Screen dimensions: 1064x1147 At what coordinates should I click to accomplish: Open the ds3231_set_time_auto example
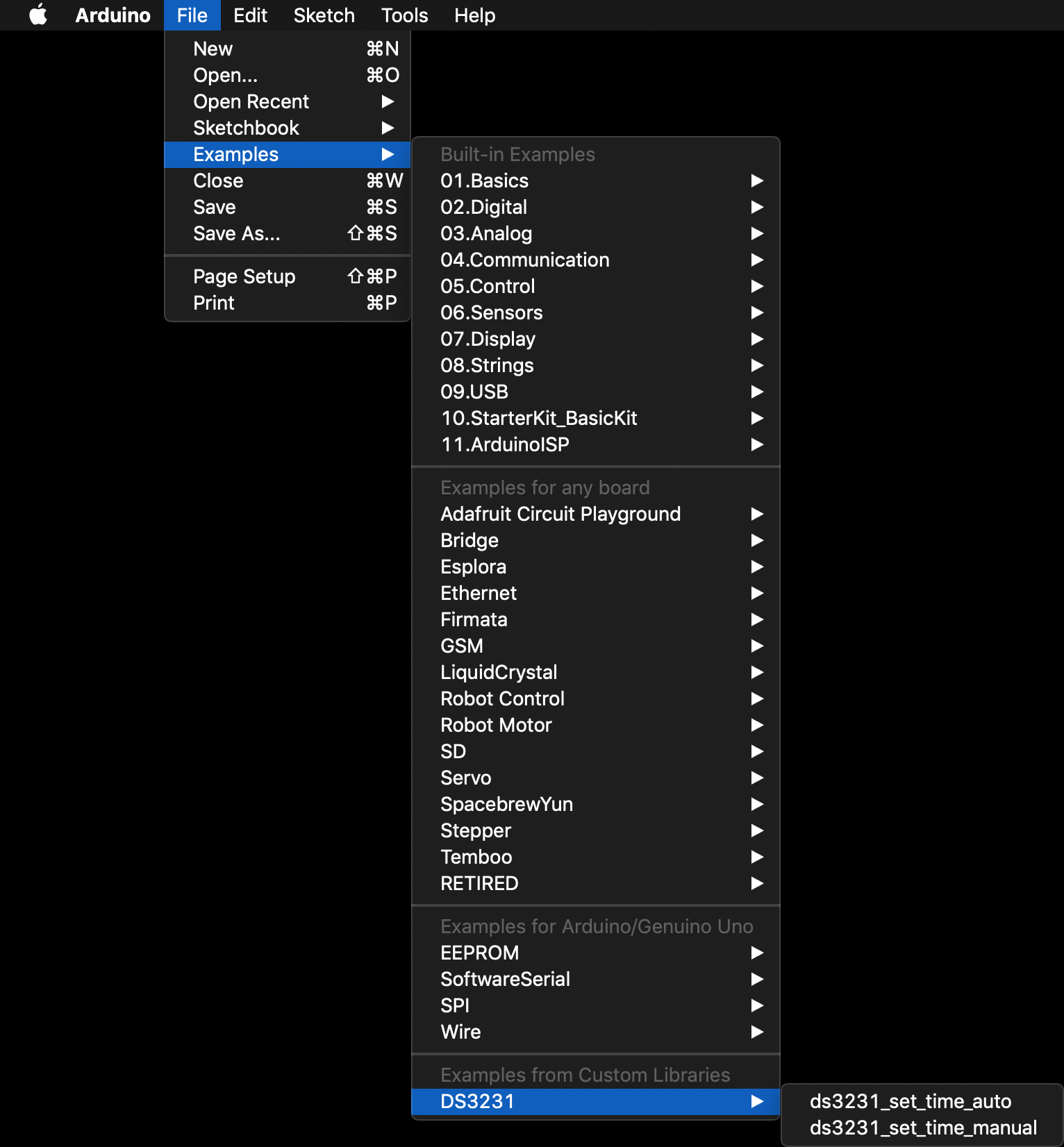pyautogui.click(x=911, y=1101)
